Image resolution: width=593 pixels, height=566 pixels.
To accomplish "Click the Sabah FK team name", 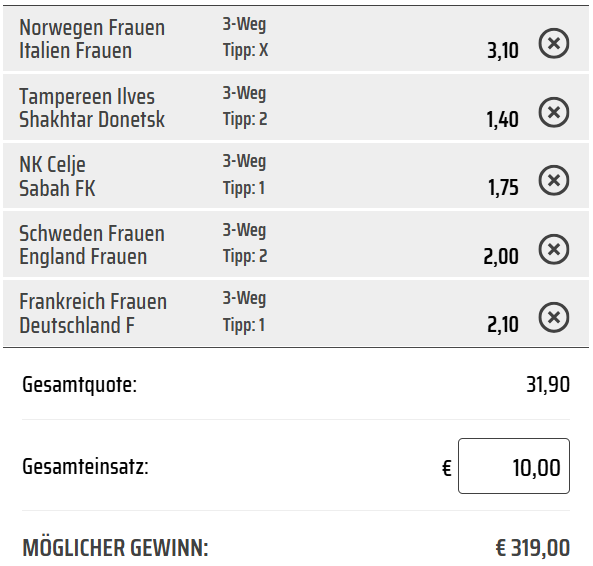I will tap(57, 188).
